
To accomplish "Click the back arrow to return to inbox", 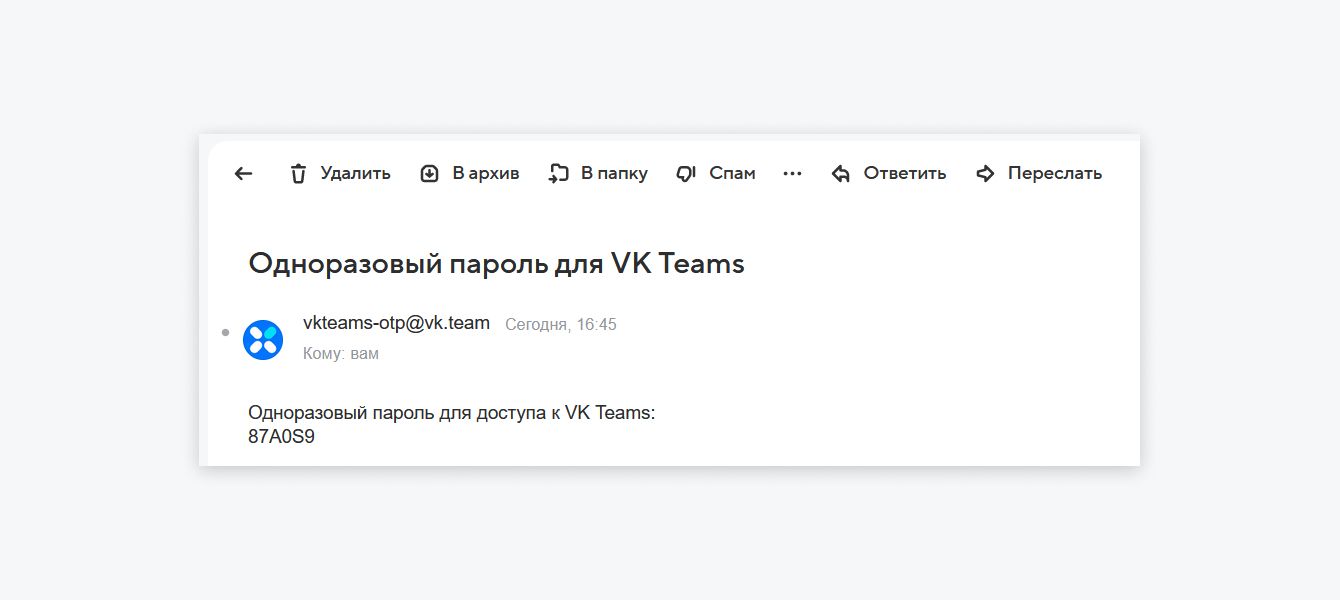I will pos(243,173).
